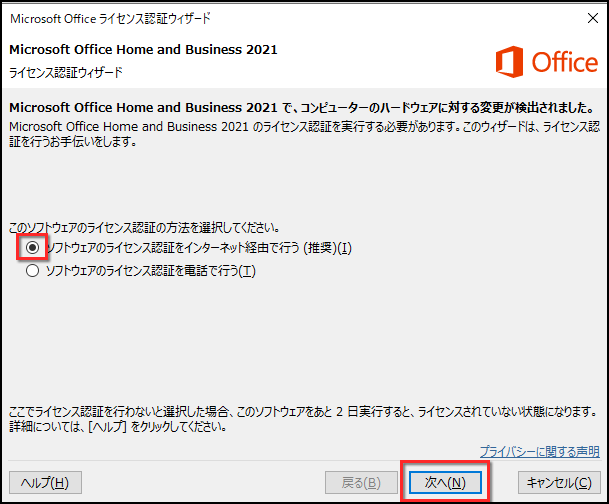Click the 2 日 unlicensed warning sentence
This screenshot has width=609, height=504.
tap(300, 412)
